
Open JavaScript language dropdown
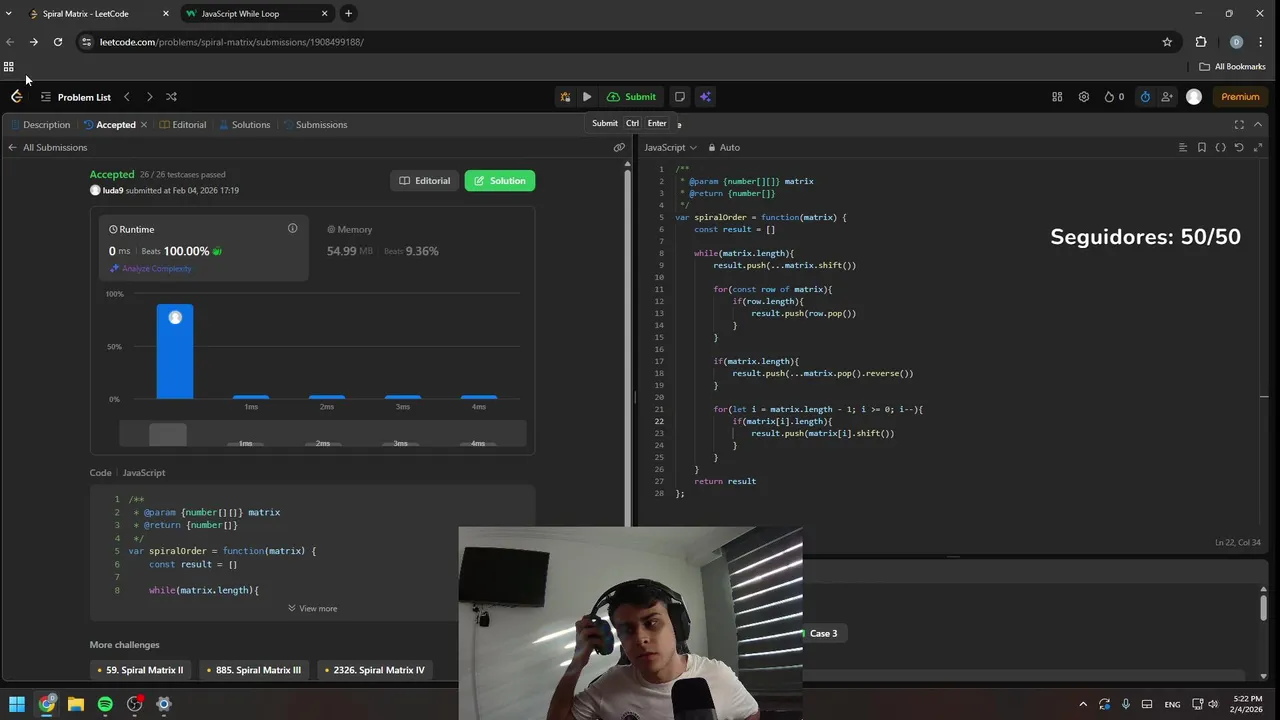tap(670, 147)
